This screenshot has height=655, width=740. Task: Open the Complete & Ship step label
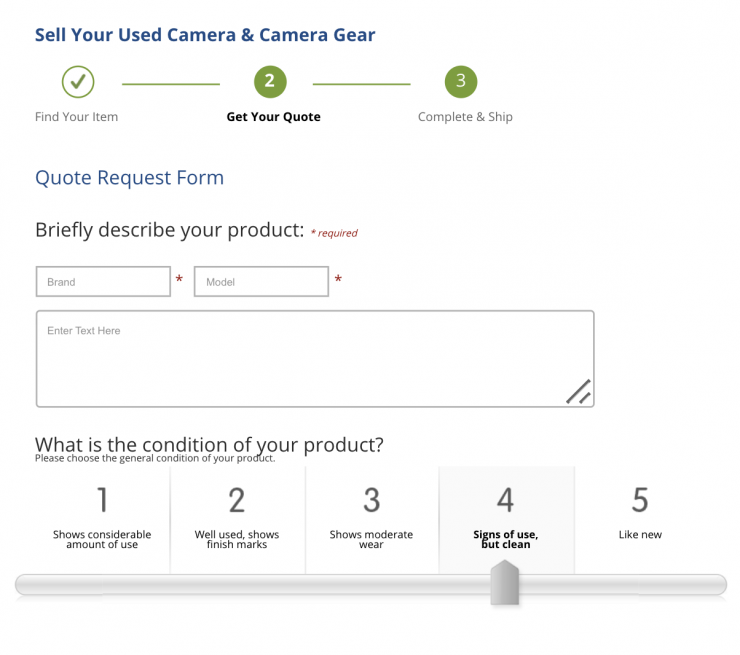[x=465, y=117]
